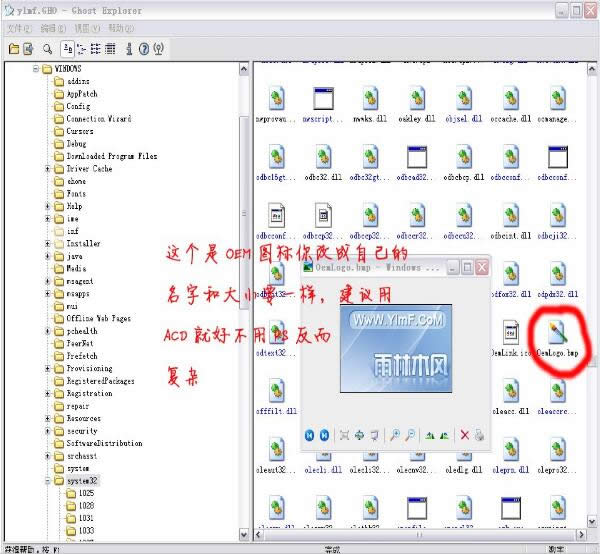Switch to details view mode

point(110,49)
